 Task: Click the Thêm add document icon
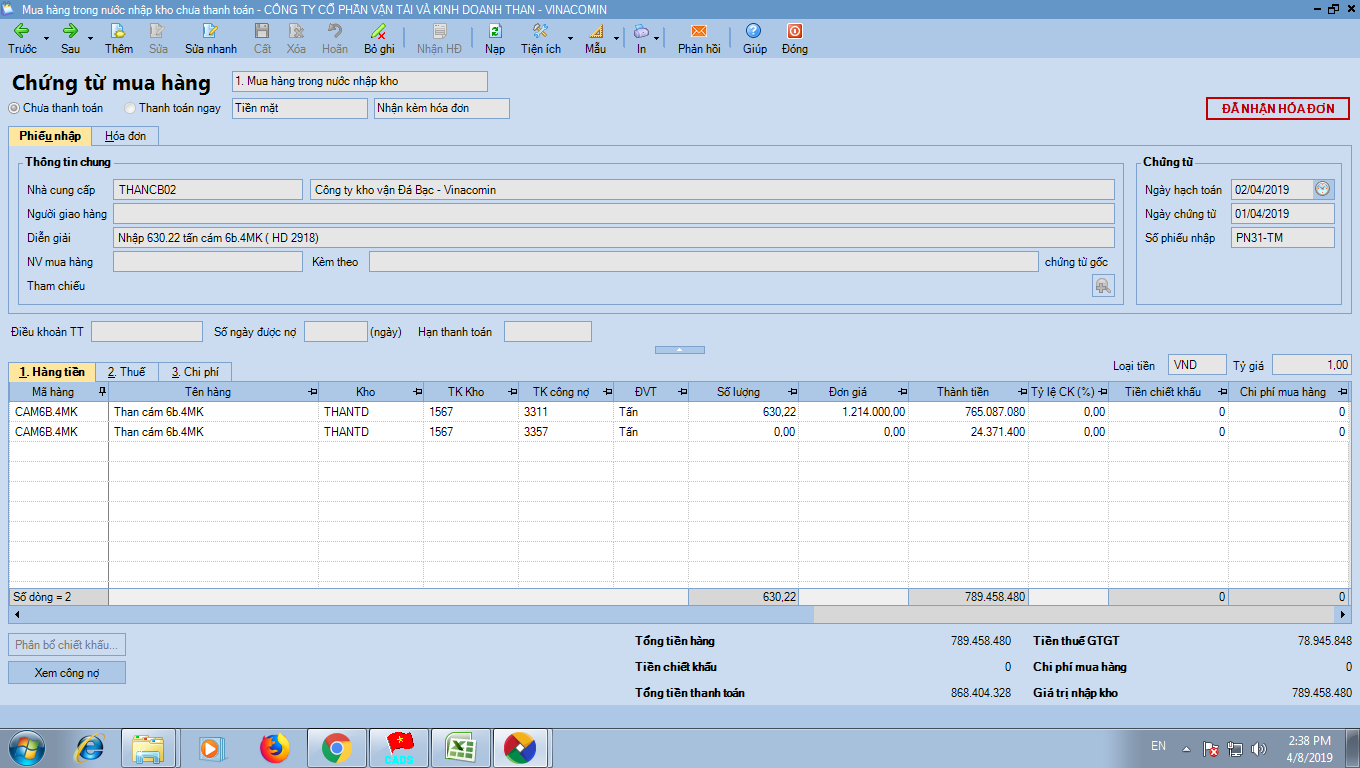118,31
